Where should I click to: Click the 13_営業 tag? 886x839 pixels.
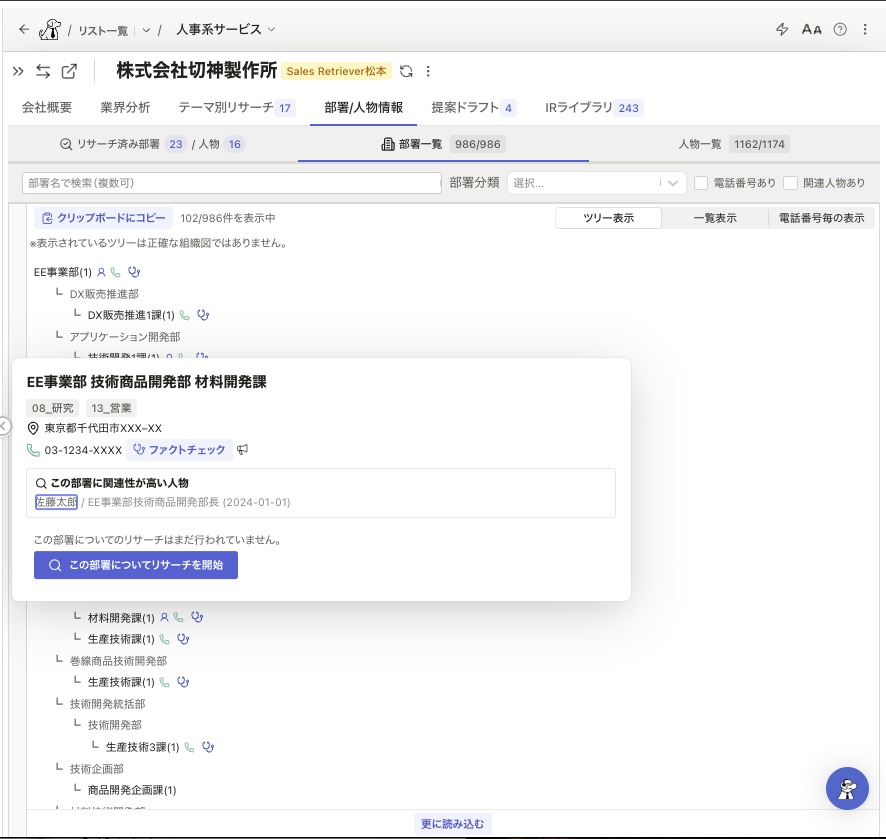(111, 408)
